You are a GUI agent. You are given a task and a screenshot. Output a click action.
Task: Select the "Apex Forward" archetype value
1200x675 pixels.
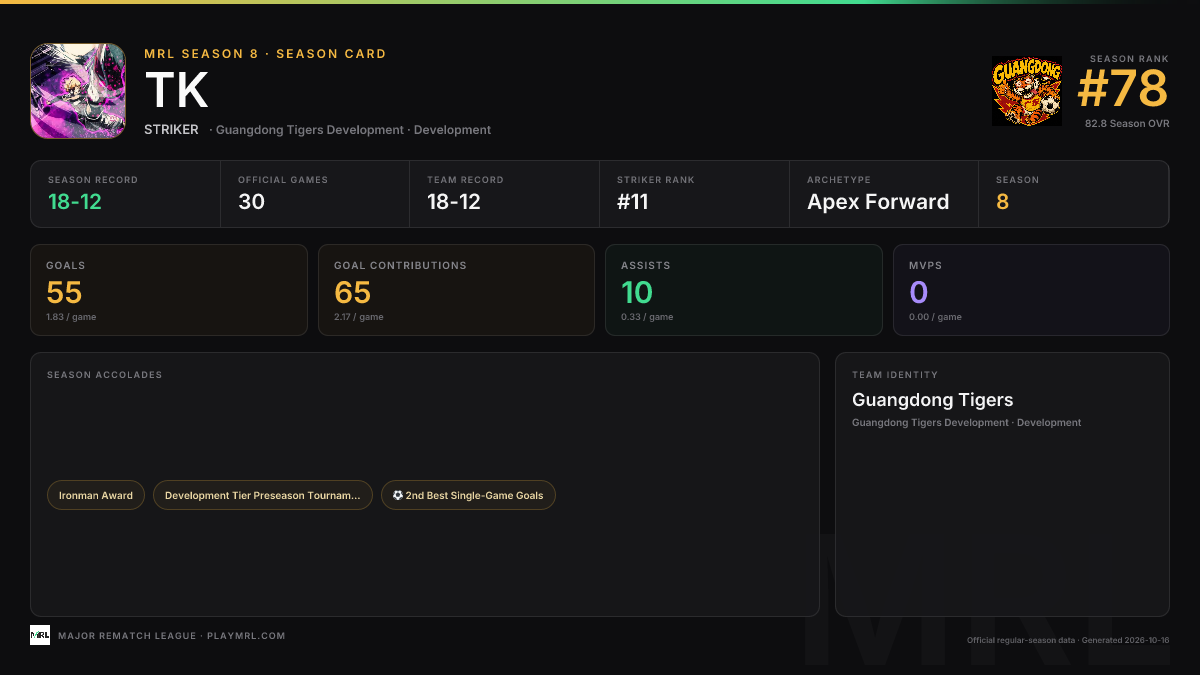pyautogui.click(x=878, y=201)
